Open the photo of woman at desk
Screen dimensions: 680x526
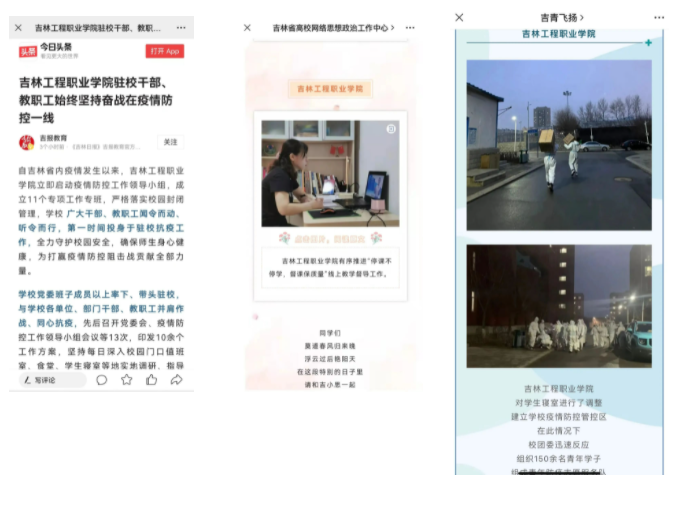point(330,173)
